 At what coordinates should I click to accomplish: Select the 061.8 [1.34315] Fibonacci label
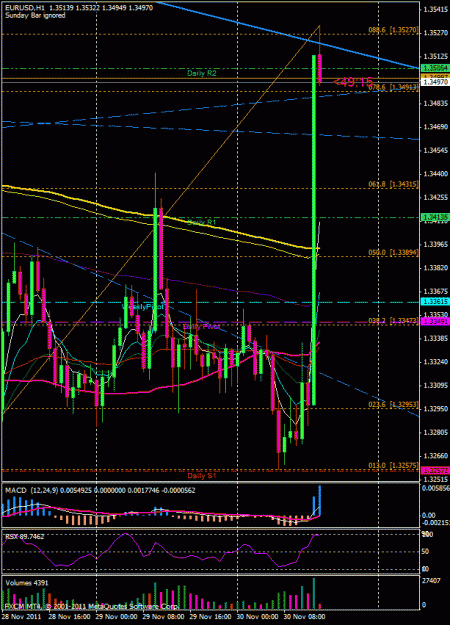[x=393, y=184]
